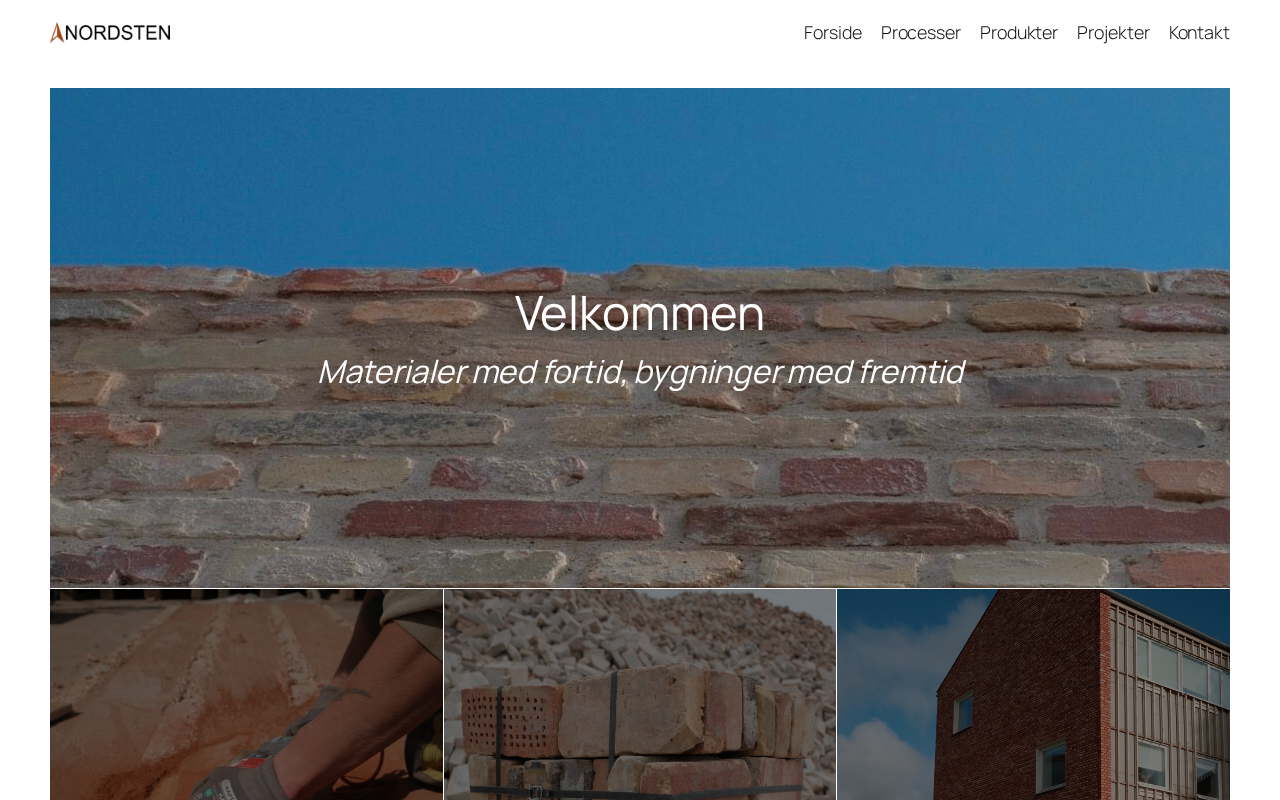Open the Produkter navigation link
This screenshot has height=800, width=1280.
click(1018, 33)
